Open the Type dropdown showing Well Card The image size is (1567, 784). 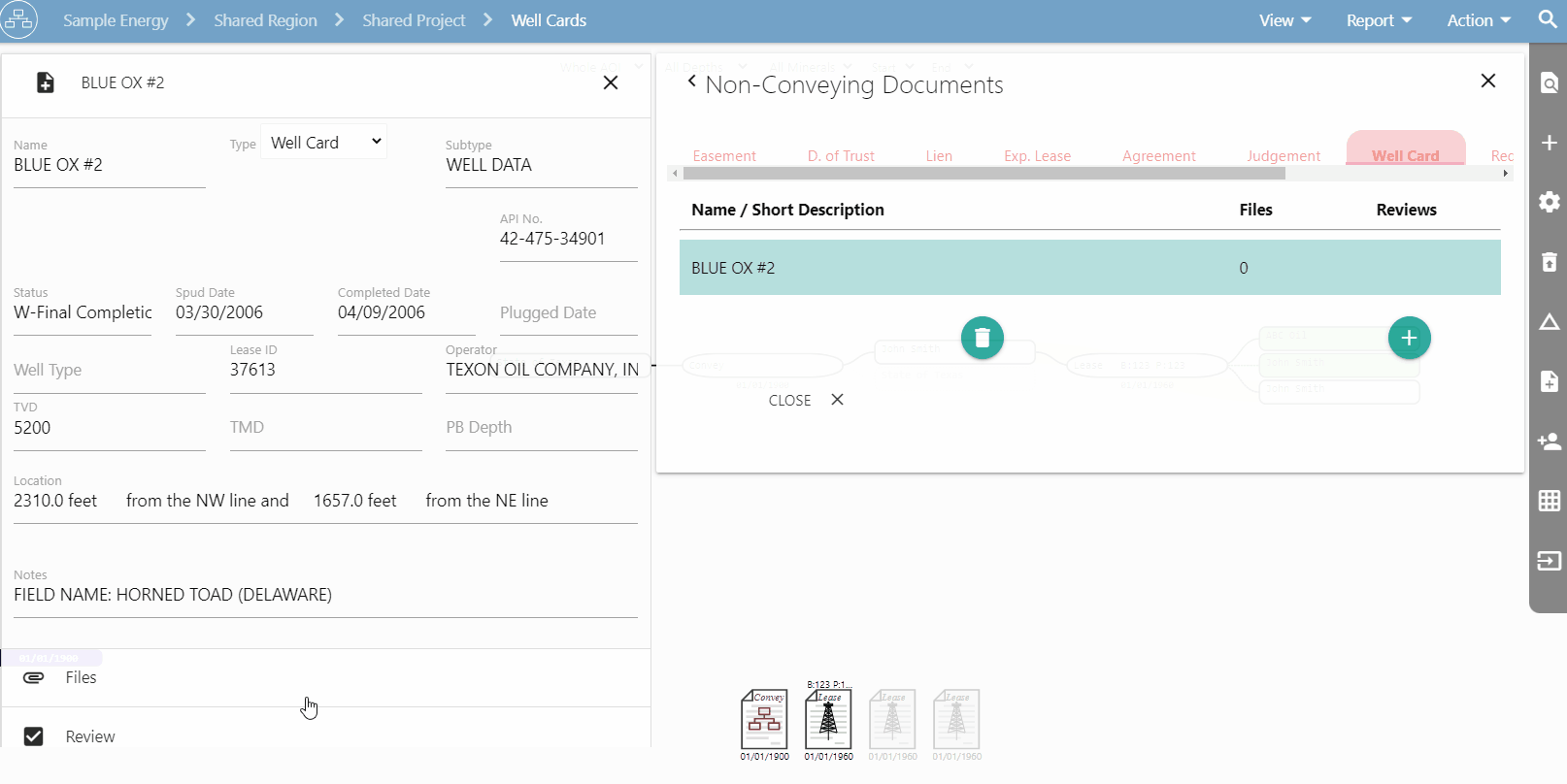(x=324, y=143)
